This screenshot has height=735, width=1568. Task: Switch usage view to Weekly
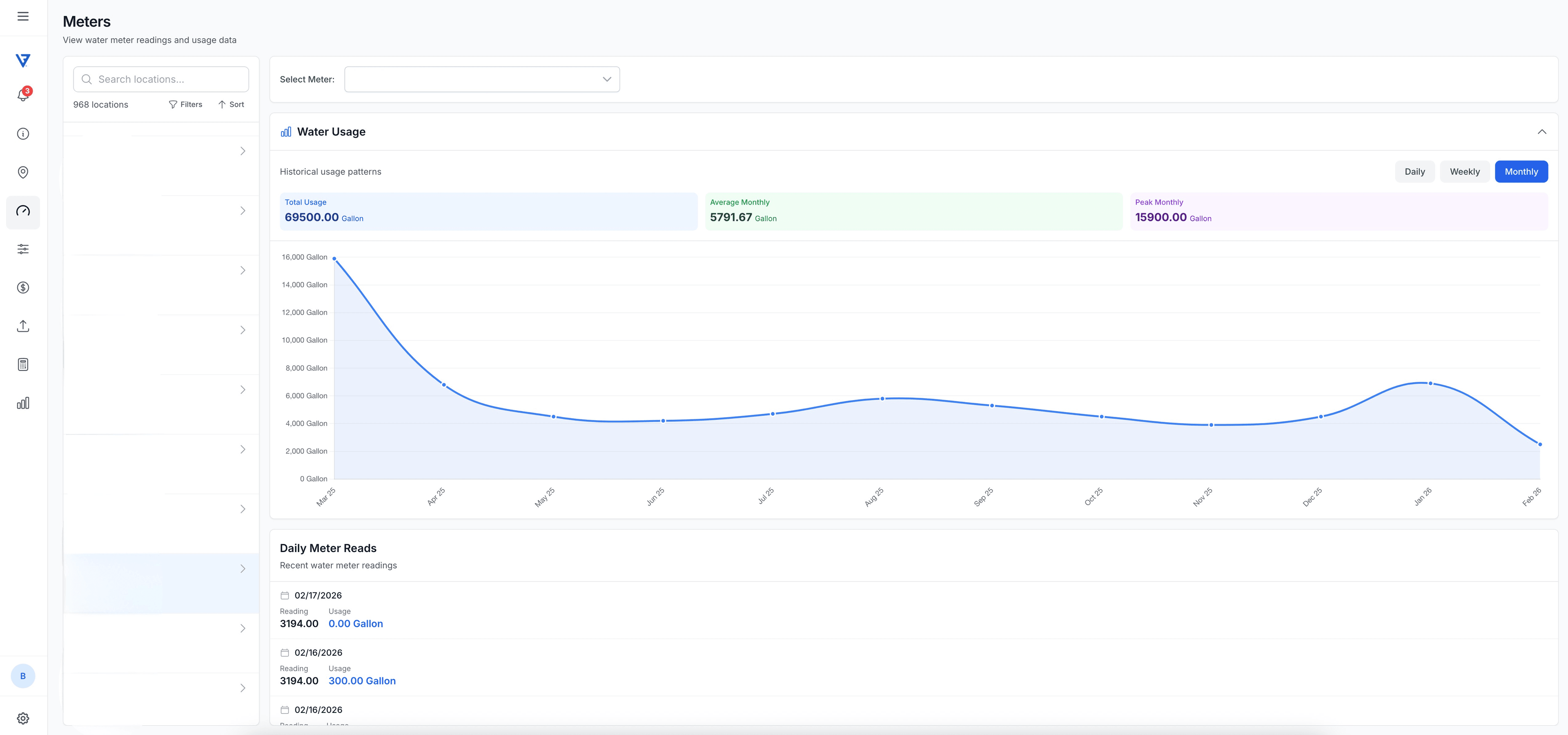pyautogui.click(x=1465, y=171)
